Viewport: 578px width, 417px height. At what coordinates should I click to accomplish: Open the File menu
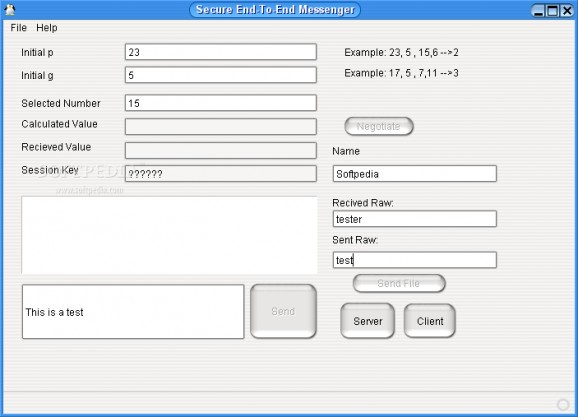18,28
